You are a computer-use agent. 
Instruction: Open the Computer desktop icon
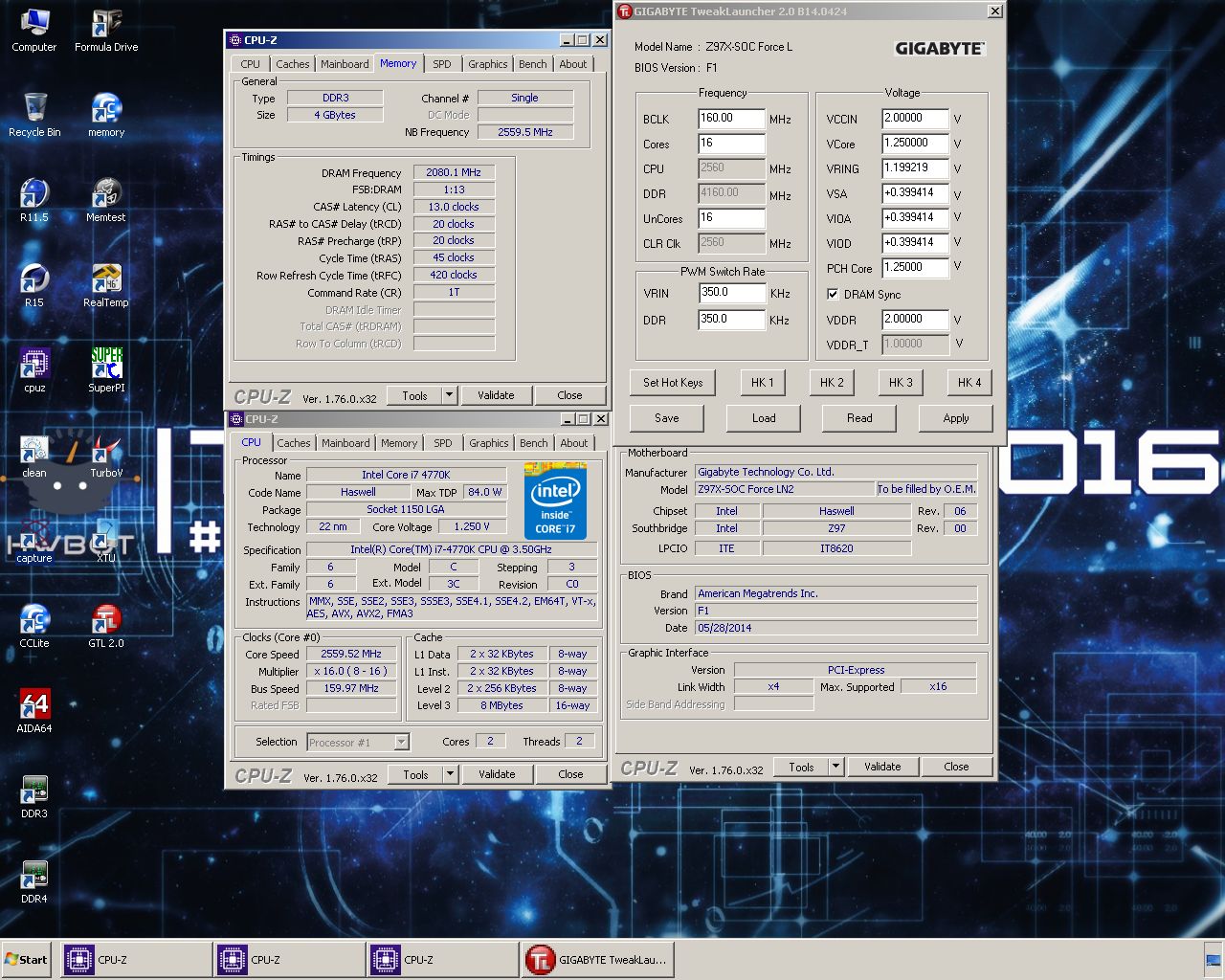pos(33,30)
